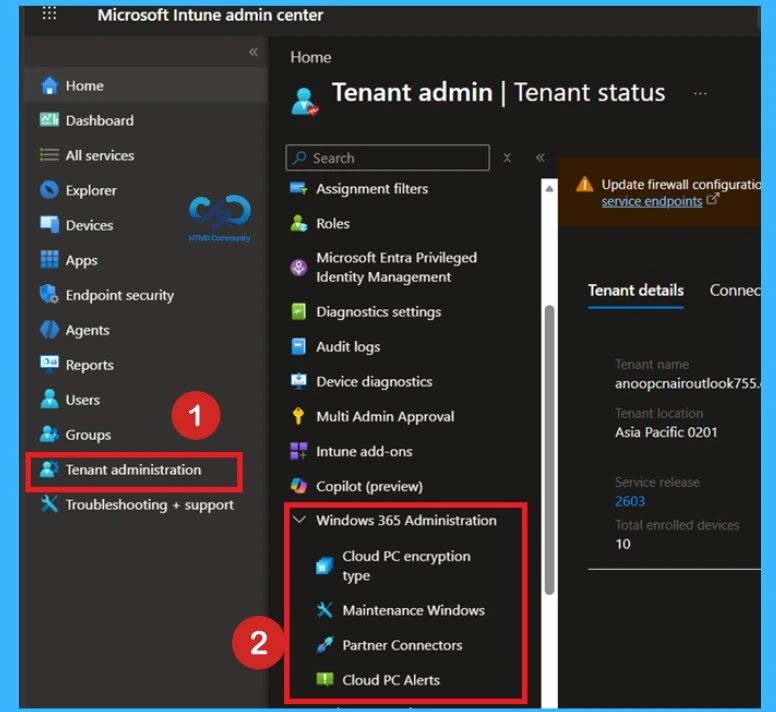Screen dimensions: 776x712
Task: Click the Reports icon in sidebar
Action: tap(49, 364)
